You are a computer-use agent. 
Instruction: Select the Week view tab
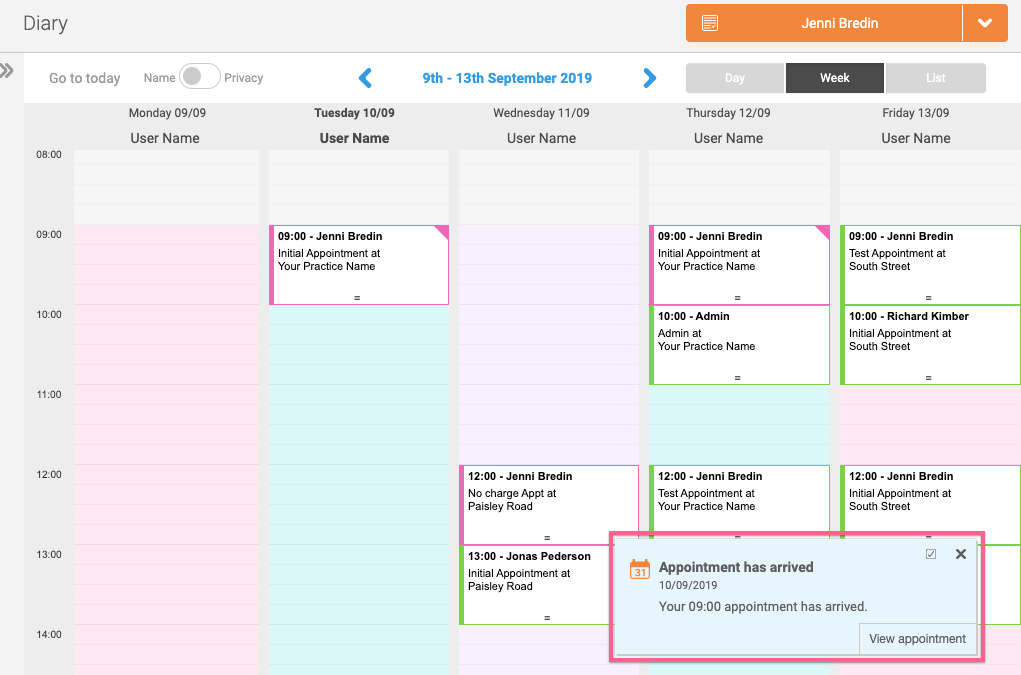pos(835,78)
